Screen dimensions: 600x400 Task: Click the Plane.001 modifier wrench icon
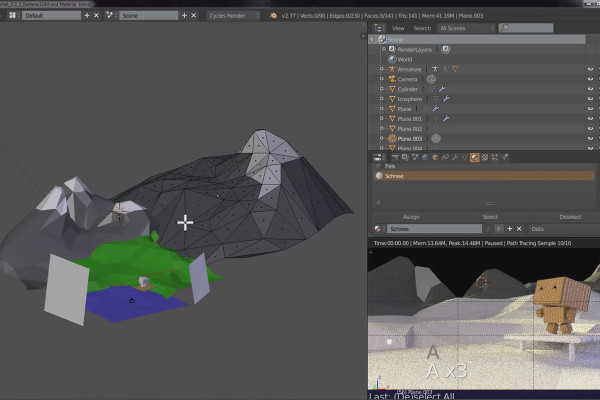click(x=446, y=119)
